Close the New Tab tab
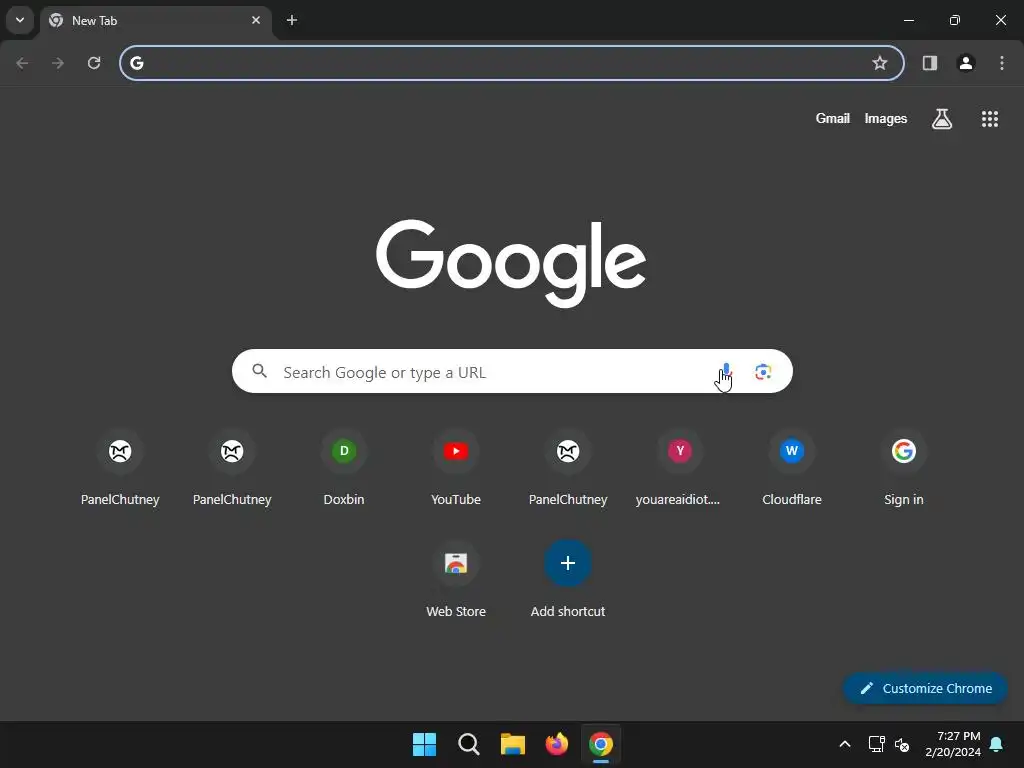Image resolution: width=1024 pixels, height=768 pixels. pyautogui.click(x=256, y=20)
